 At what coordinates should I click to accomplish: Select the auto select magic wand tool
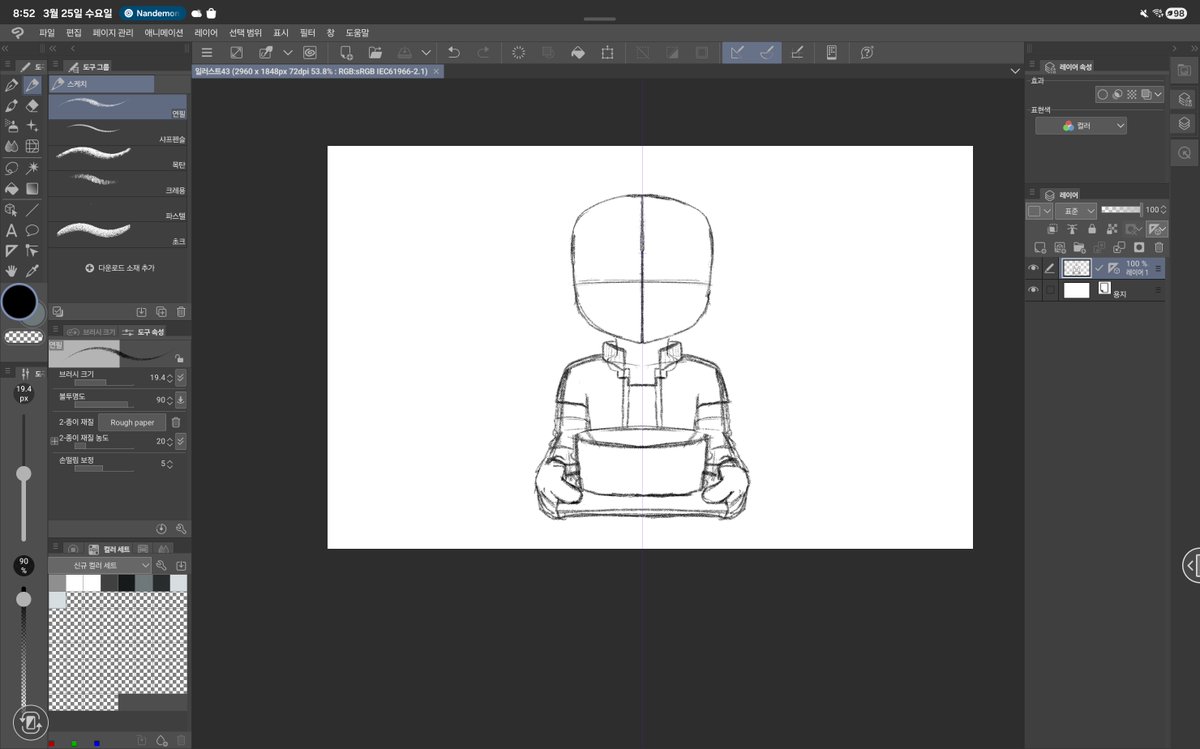coord(32,168)
